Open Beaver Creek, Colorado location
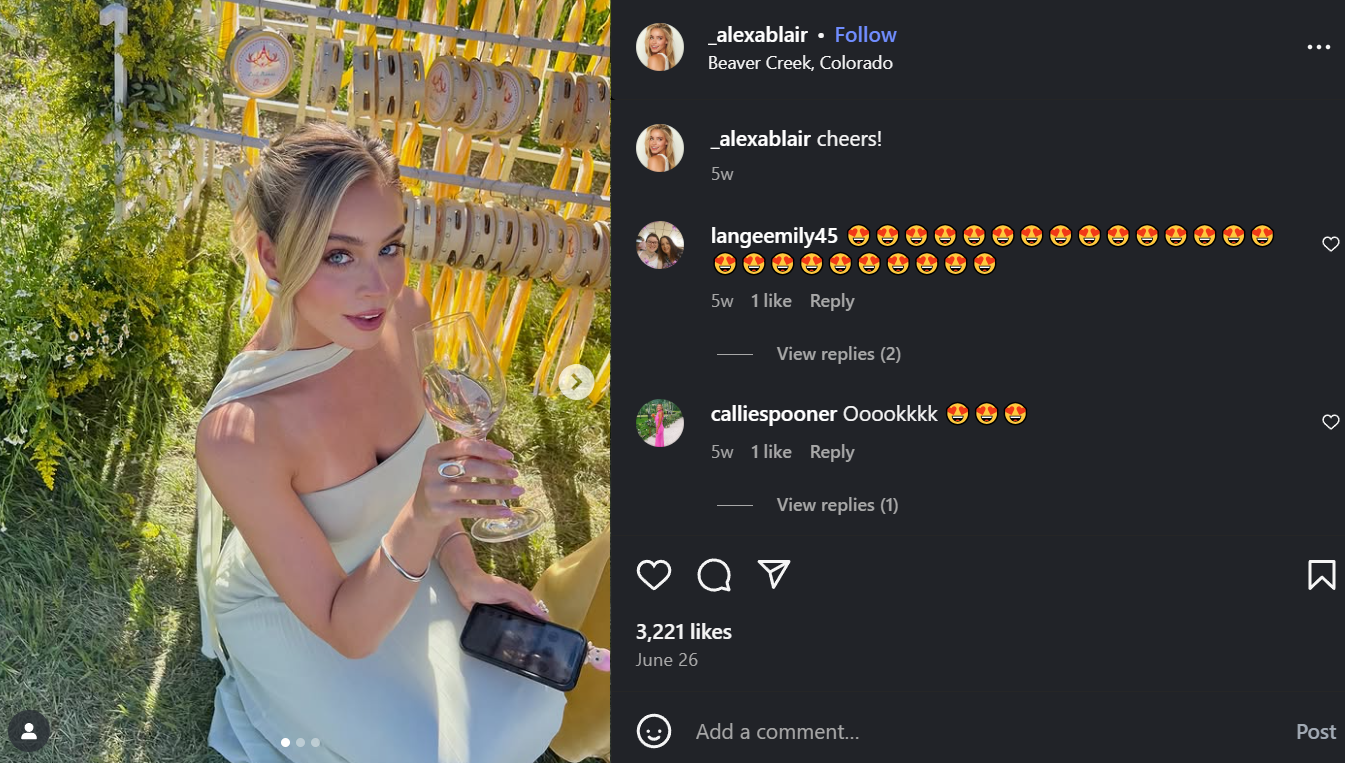Screen dimensions: 1345x763 click(800, 63)
